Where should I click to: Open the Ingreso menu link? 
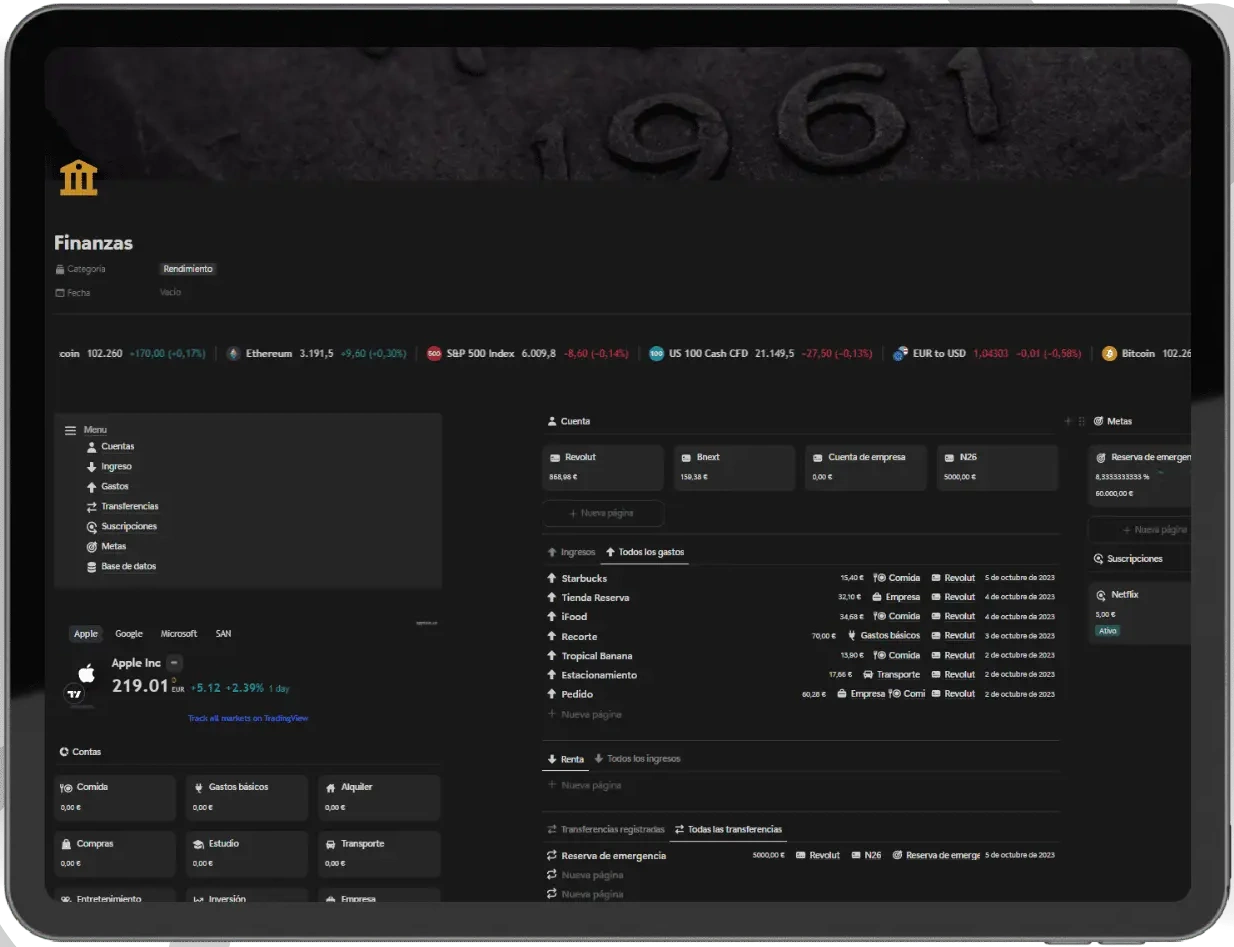click(x=116, y=466)
